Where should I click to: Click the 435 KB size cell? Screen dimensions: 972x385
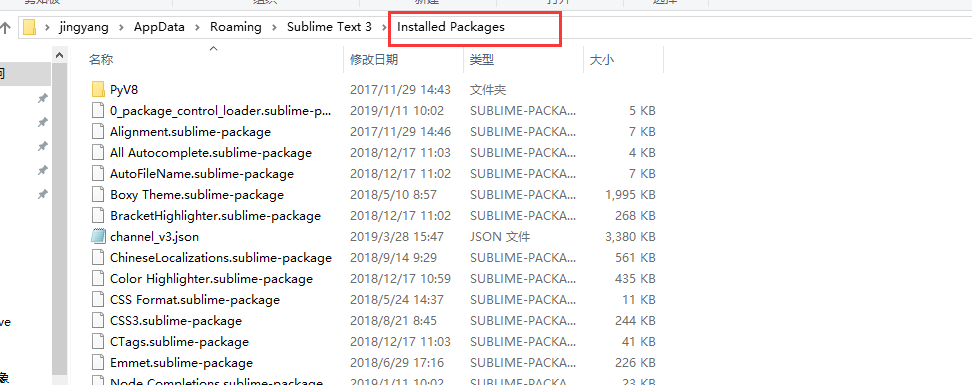(635, 278)
